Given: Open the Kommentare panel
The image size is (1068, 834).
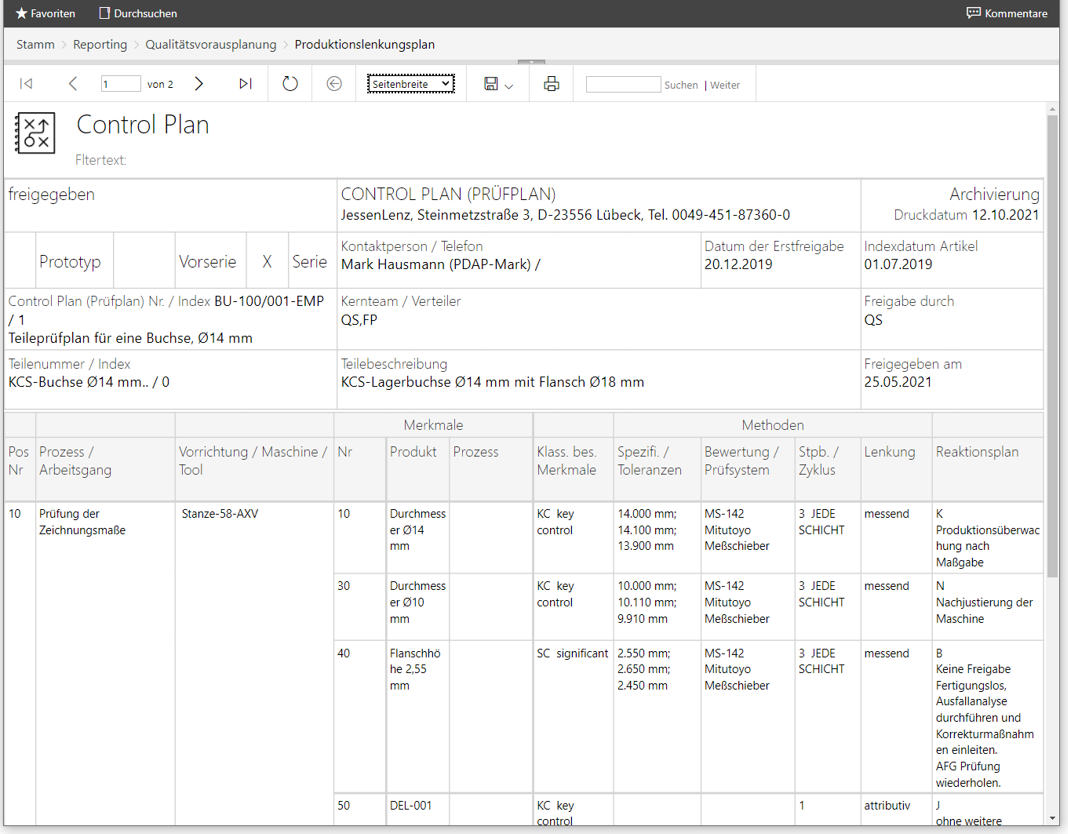Looking at the screenshot, I should click(1007, 14).
